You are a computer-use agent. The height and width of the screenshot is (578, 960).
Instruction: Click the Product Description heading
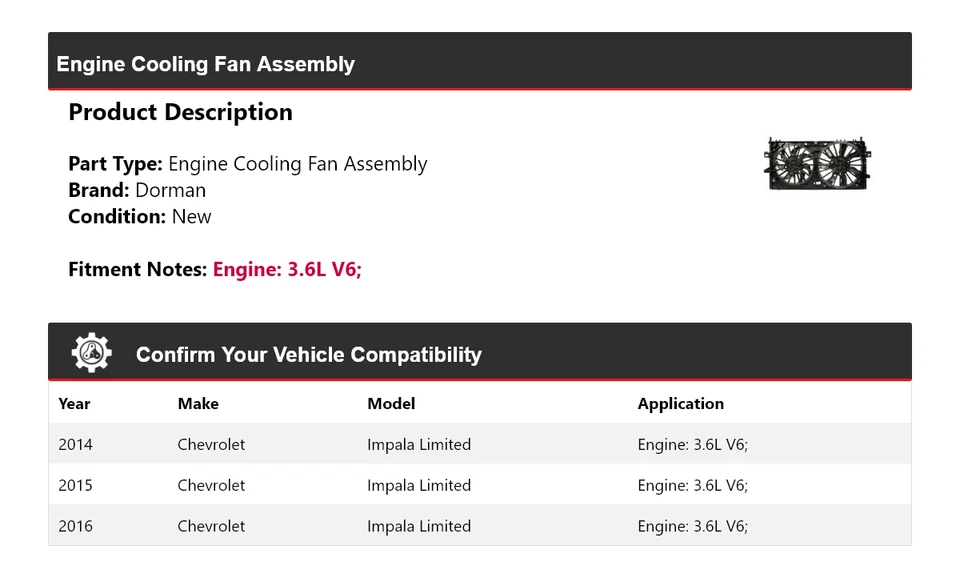(x=180, y=112)
